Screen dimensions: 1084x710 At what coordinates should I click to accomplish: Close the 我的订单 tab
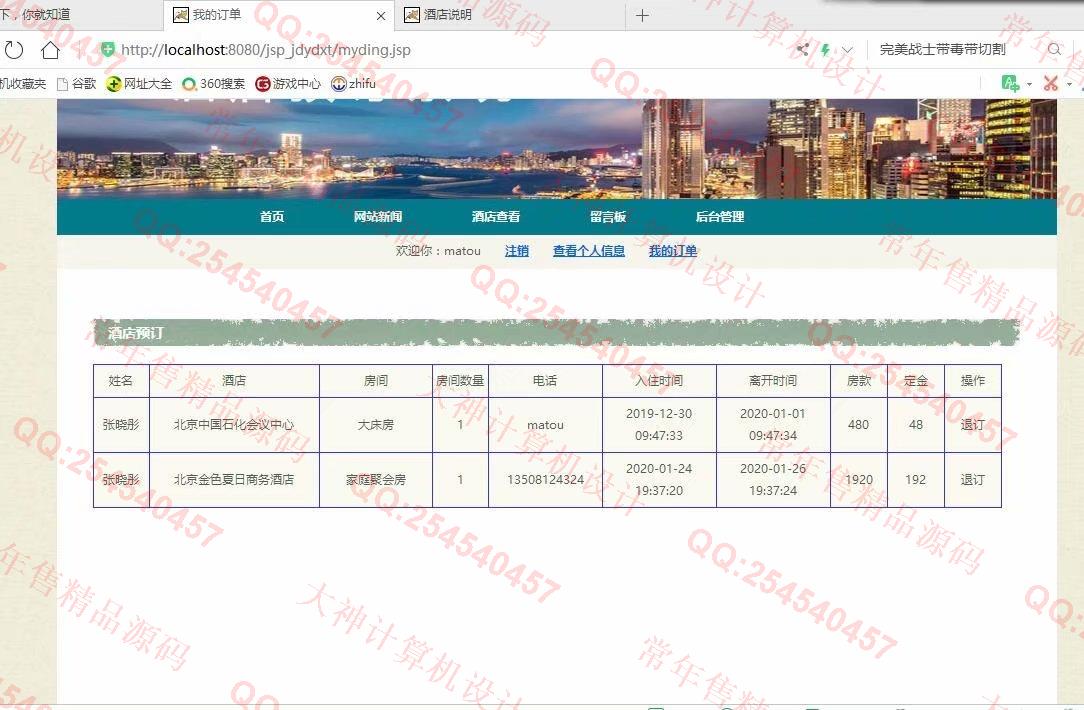381,16
